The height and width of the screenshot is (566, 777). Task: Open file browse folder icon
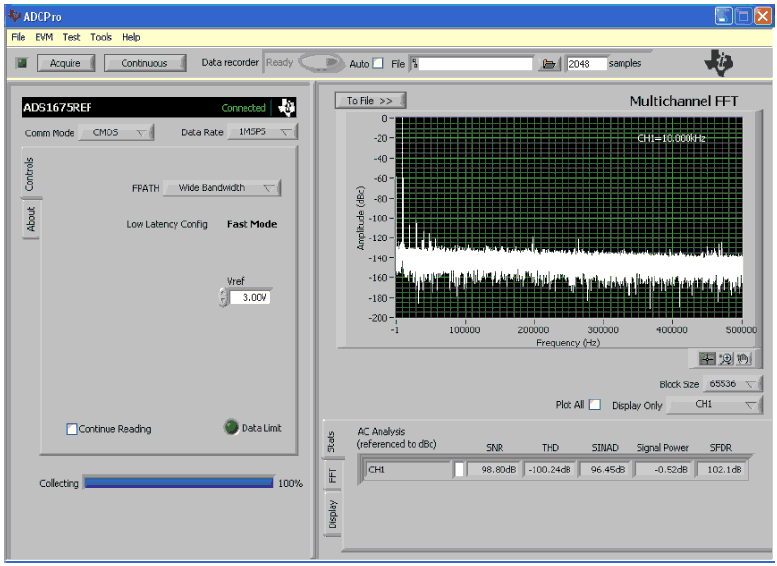[549, 64]
